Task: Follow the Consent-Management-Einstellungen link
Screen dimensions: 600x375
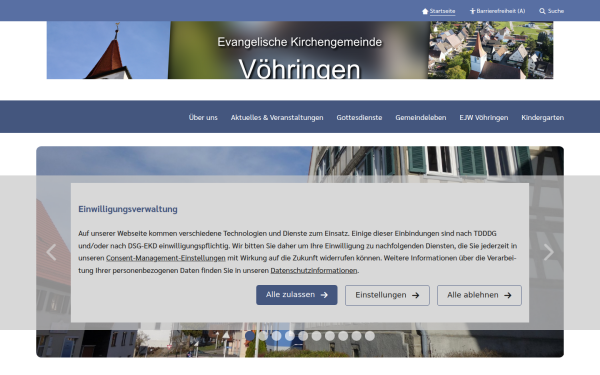Action: pyautogui.click(x=166, y=258)
